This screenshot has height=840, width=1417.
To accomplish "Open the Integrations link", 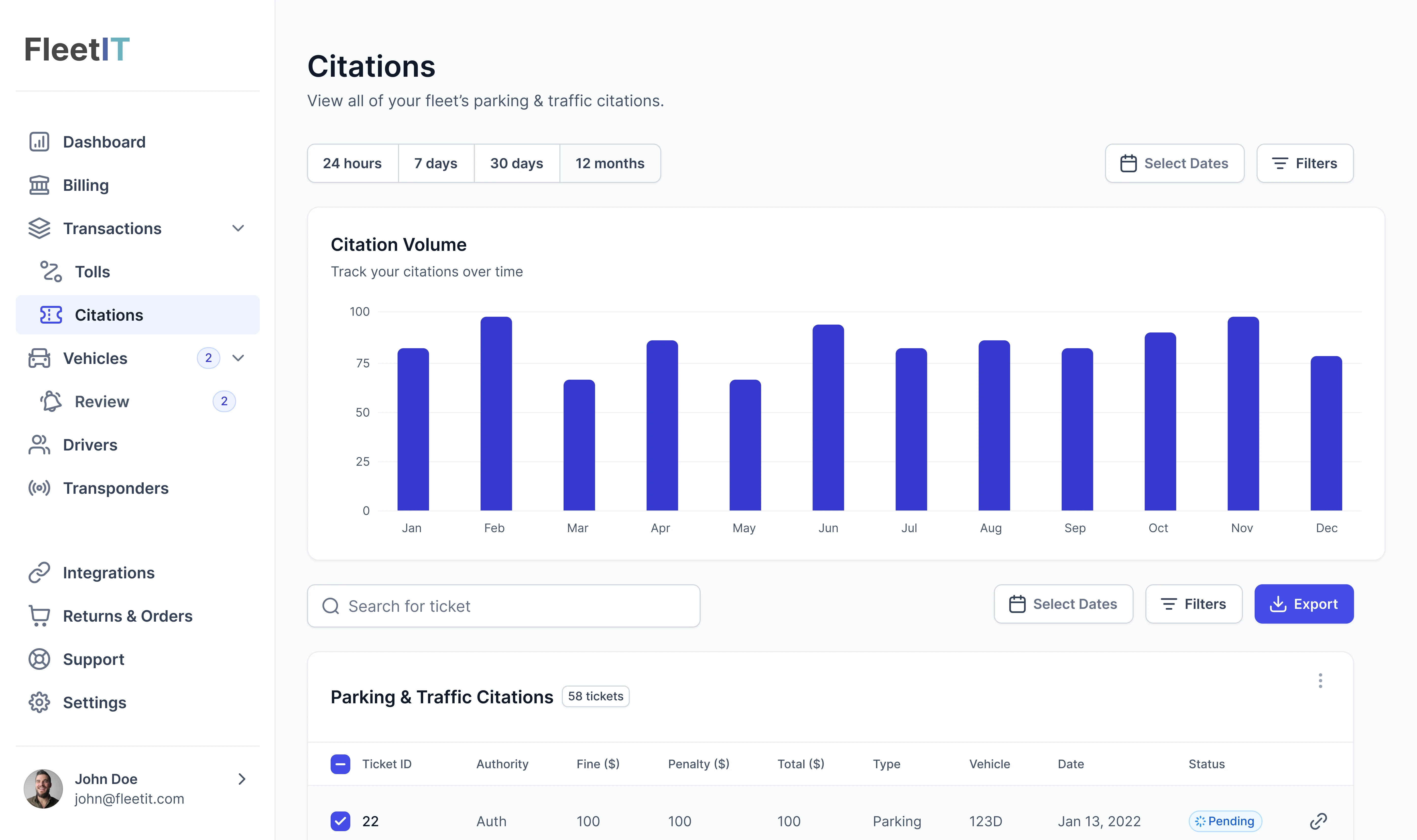I will [x=138, y=573].
